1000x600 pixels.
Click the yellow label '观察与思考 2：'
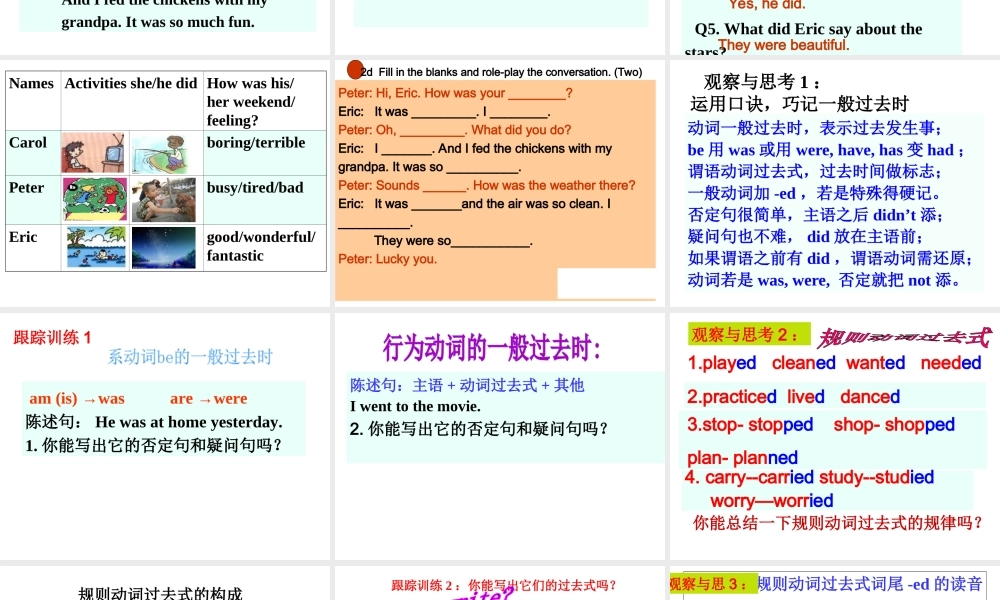(x=749, y=335)
